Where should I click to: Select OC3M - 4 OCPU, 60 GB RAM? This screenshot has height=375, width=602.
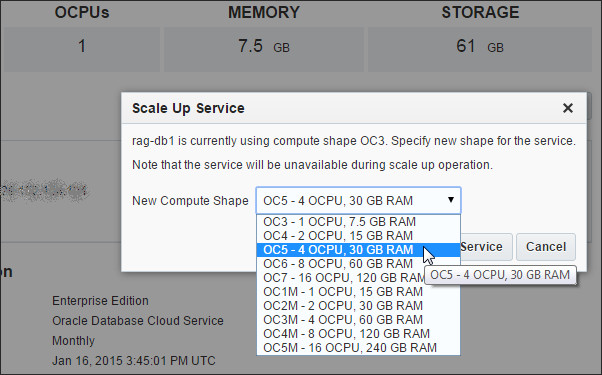click(358, 319)
